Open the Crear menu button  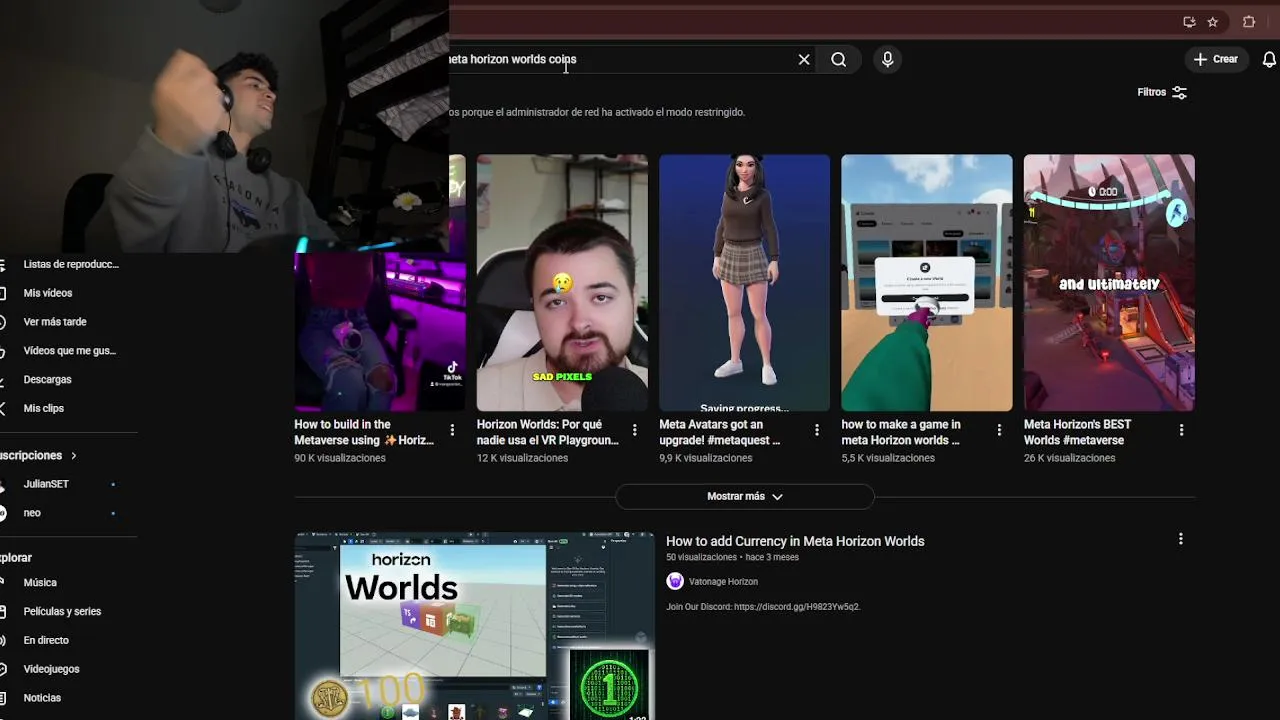1216,60
